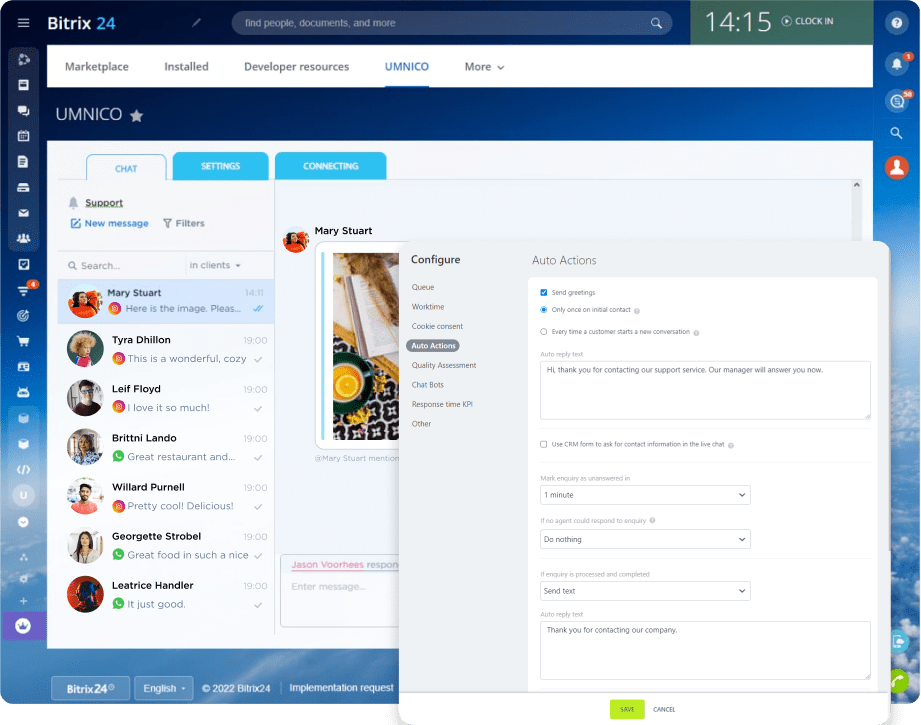Open the 1 minute dropdown
The height and width of the screenshot is (725, 921).
click(645, 495)
